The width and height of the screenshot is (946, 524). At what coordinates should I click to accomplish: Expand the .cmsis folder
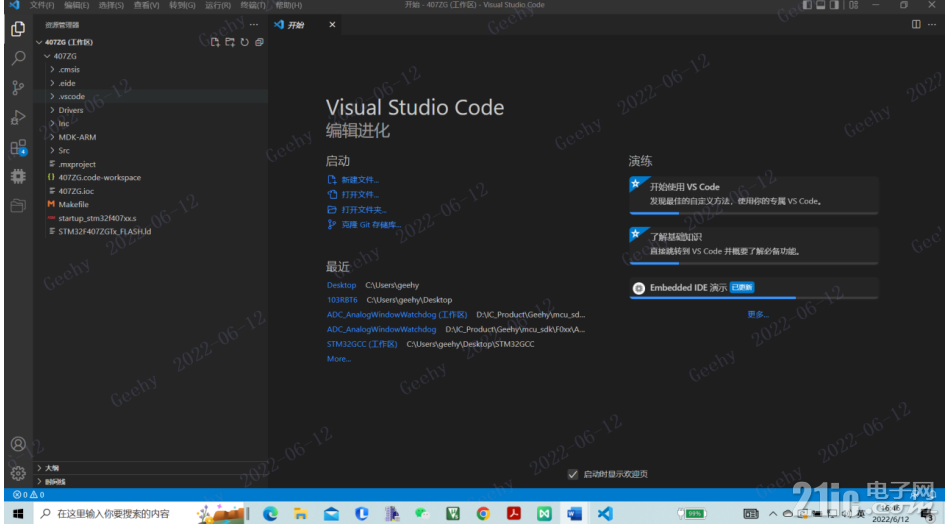coord(151,69)
